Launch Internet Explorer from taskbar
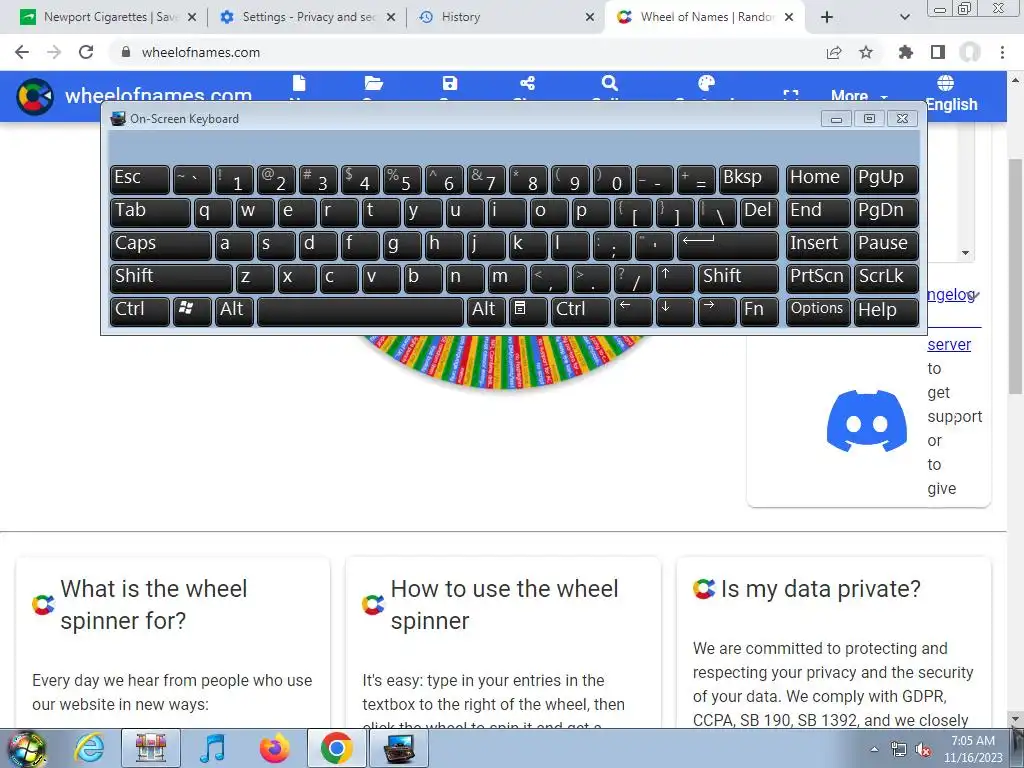This screenshot has width=1024, height=768. tap(89, 748)
